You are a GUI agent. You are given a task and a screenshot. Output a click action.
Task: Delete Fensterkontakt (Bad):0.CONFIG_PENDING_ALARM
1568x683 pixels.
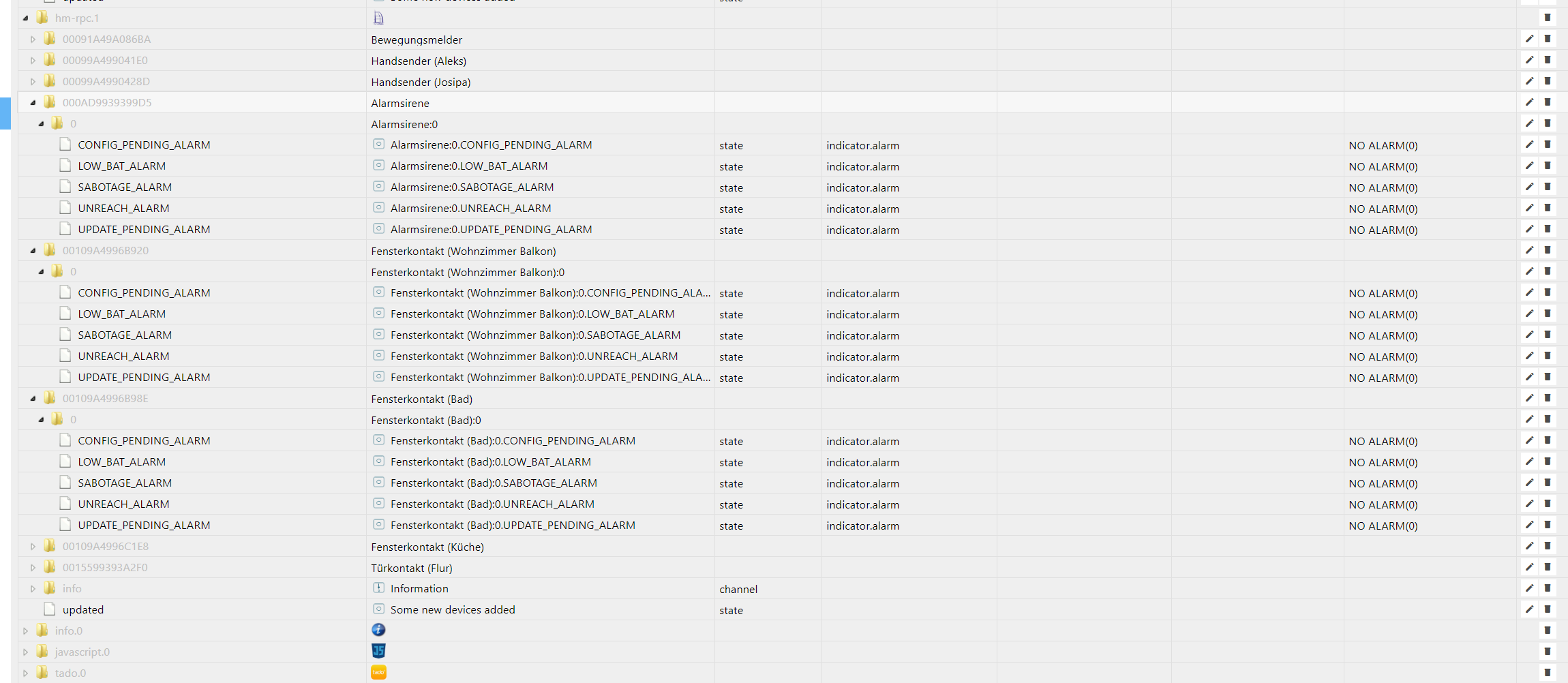(x=1548, y=440)
